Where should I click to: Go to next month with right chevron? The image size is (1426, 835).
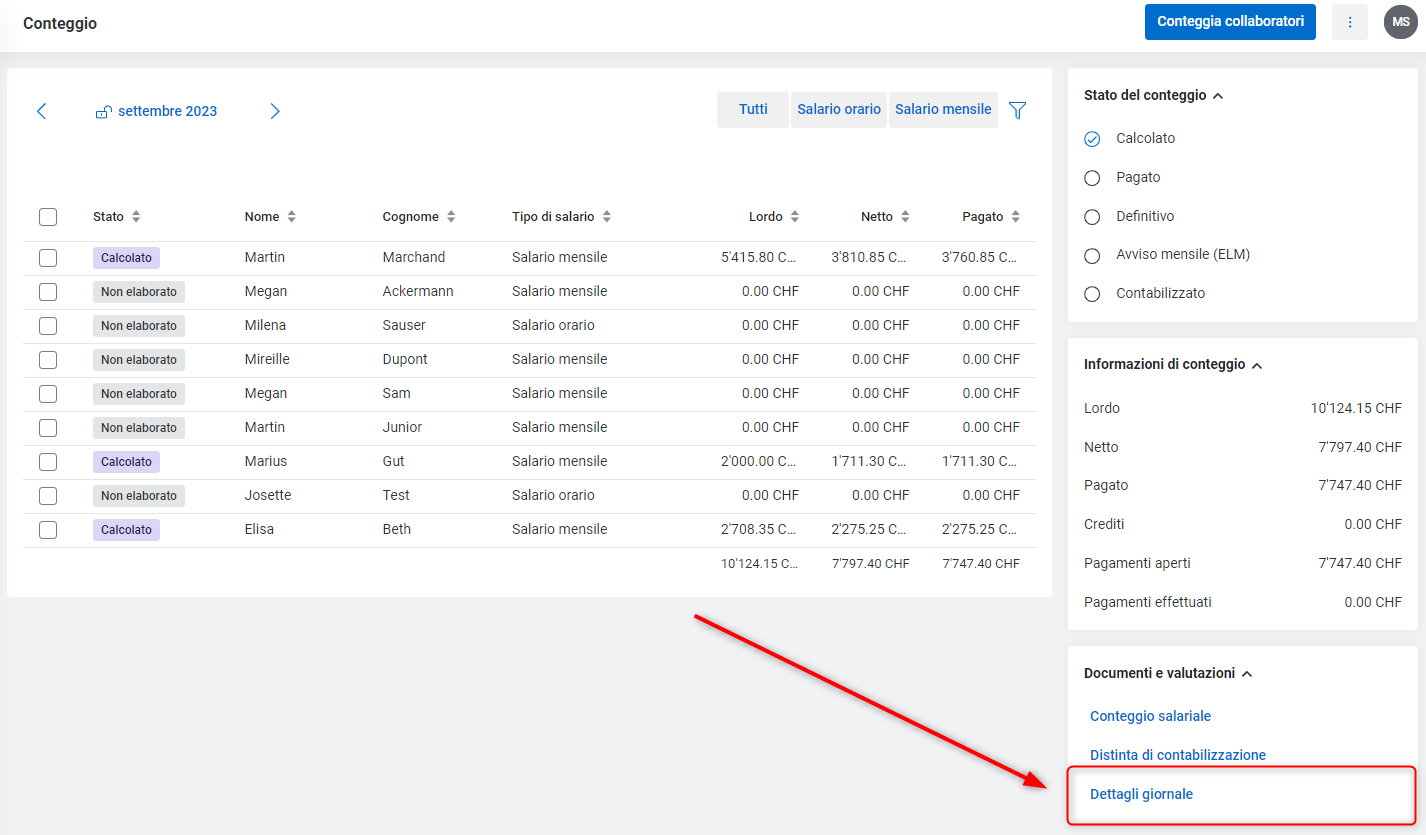pyautogui.click(x=275, y=111)
